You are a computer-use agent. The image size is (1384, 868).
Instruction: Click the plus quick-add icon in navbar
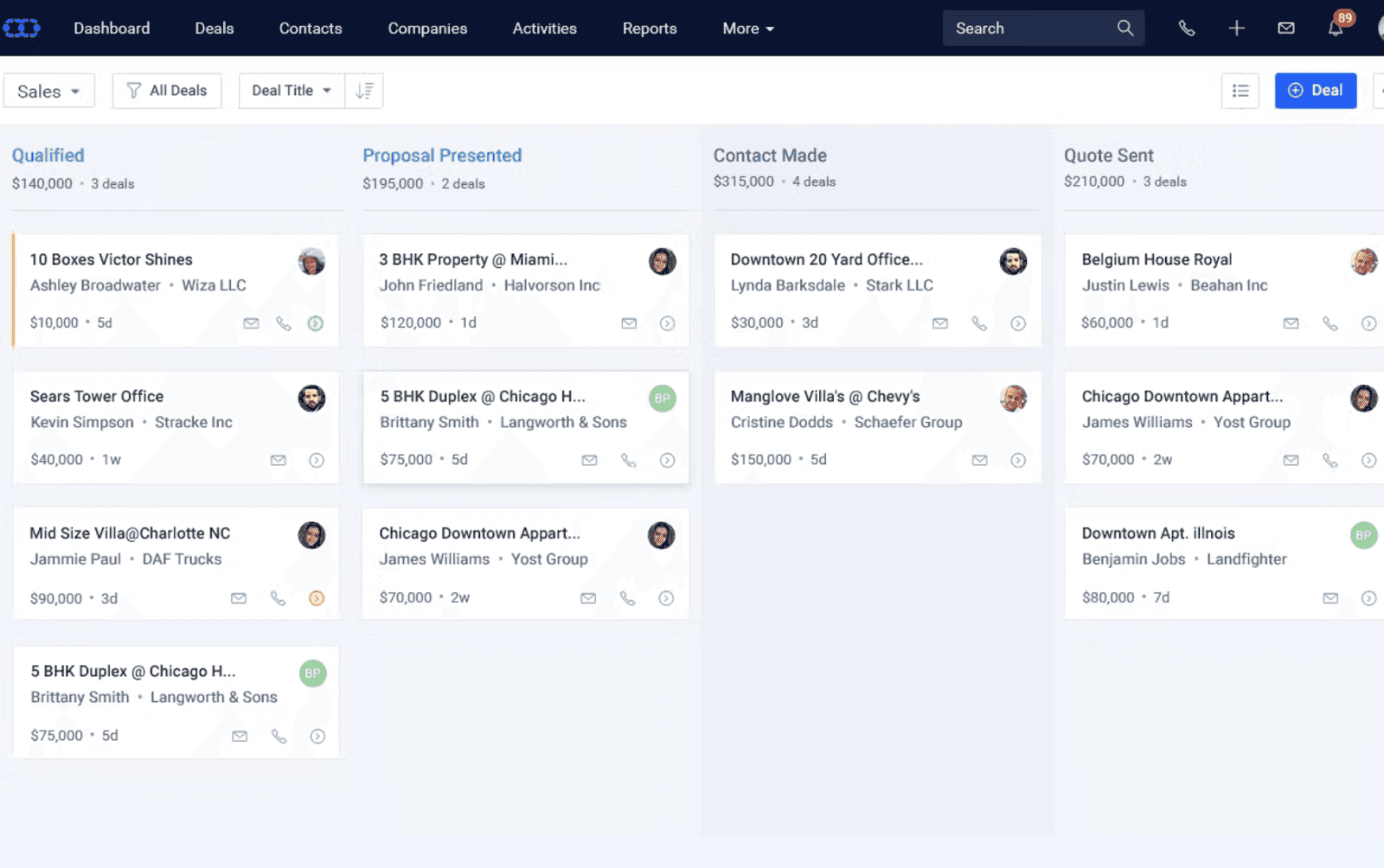[1237, 28]
